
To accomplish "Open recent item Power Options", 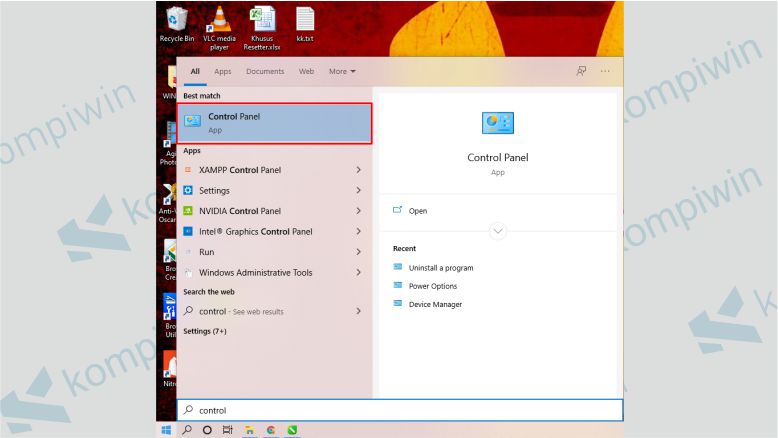I will [433, 286].
